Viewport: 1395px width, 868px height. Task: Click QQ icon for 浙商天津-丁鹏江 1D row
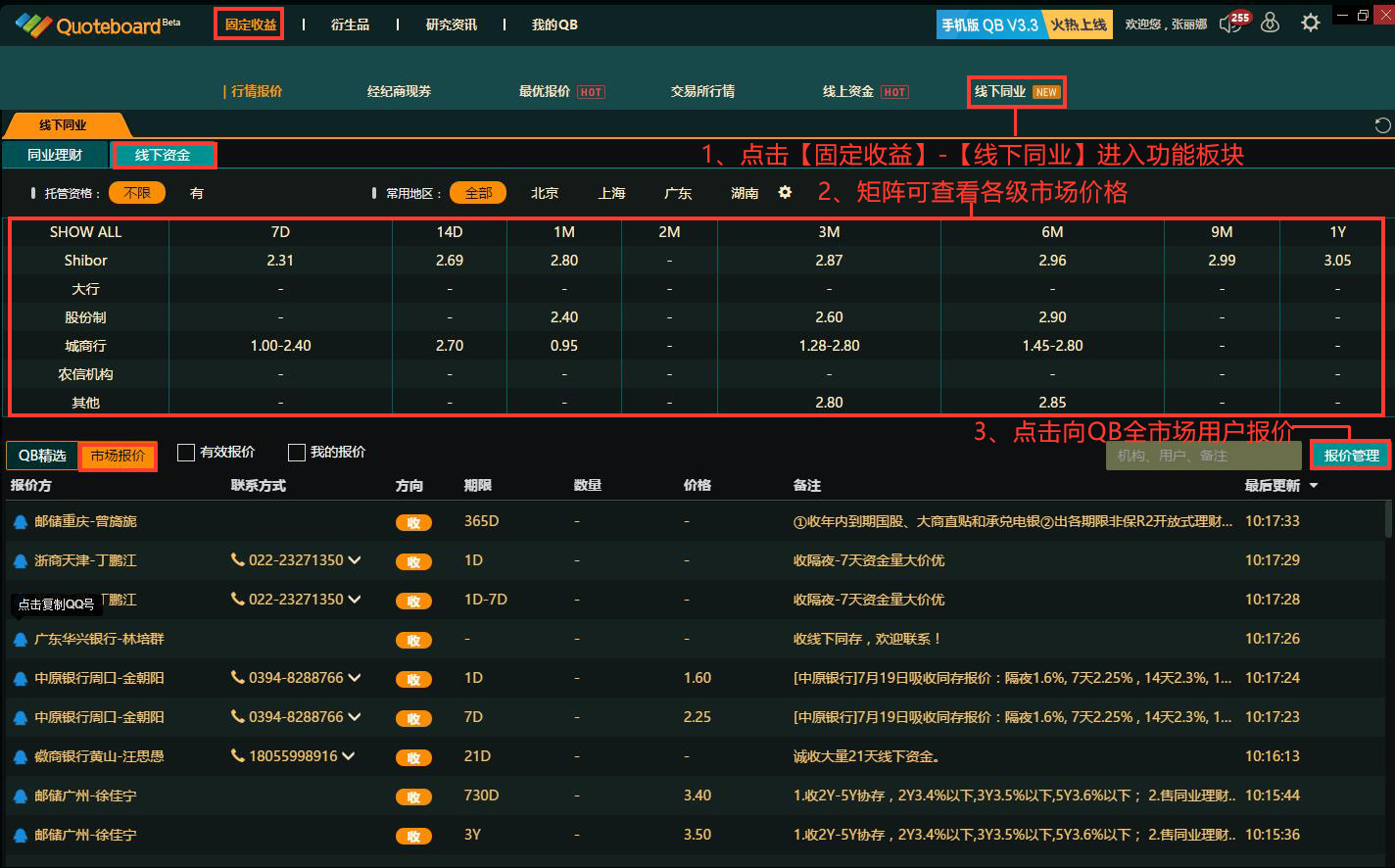pos(20,561)
